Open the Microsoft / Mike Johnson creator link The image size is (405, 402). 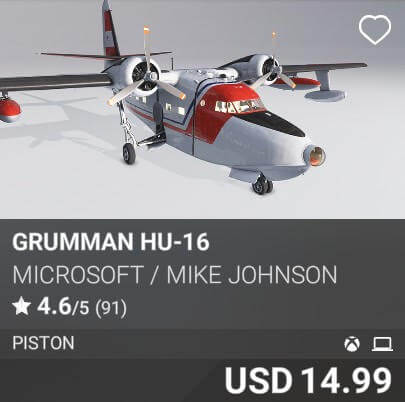(175, 275)
